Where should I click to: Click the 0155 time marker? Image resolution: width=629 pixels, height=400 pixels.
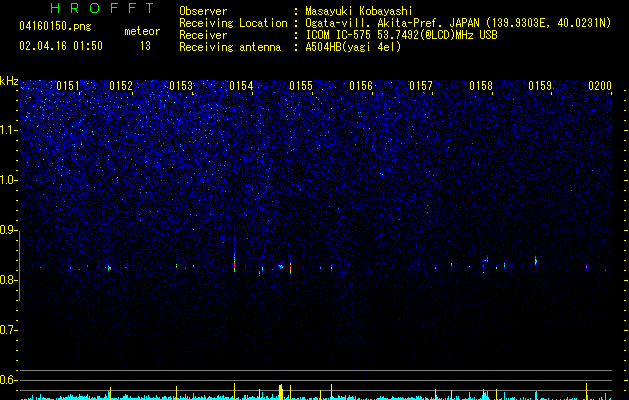[x=301, y=86]
